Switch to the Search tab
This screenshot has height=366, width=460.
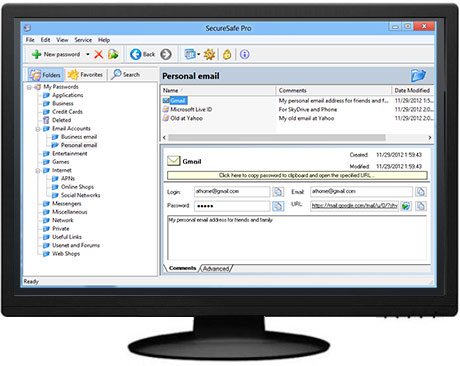pos(126,75)
